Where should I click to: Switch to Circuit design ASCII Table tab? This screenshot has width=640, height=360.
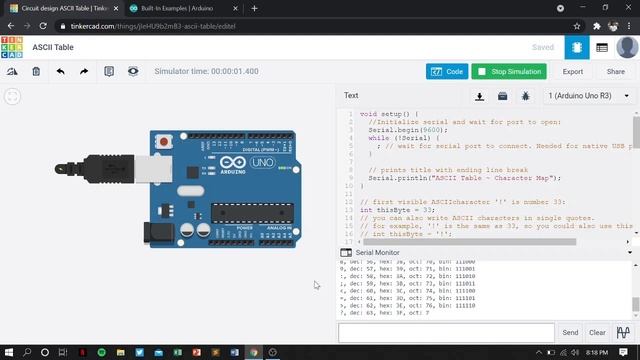point(64,8)
